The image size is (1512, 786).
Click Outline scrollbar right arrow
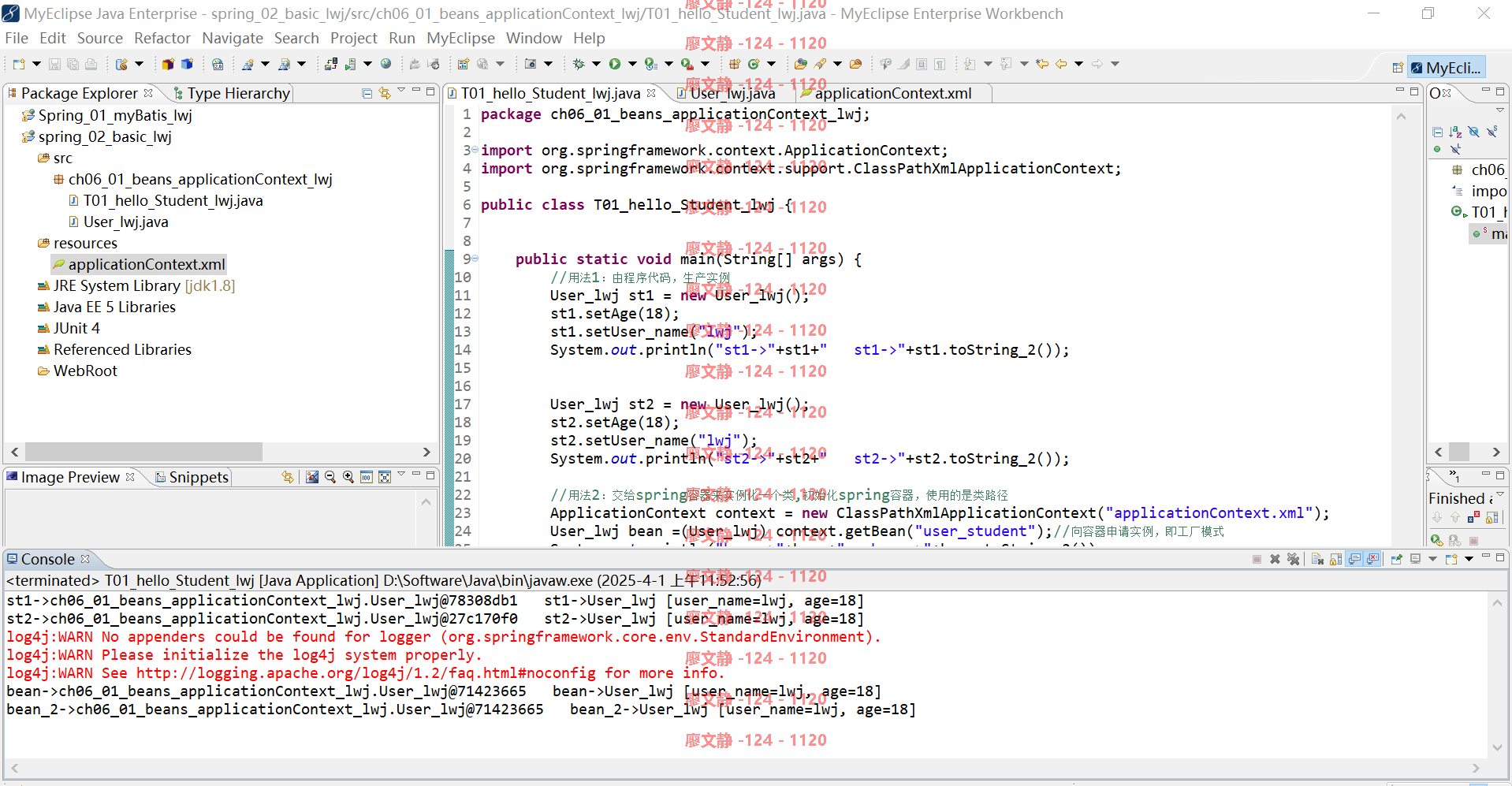[x=1495, y=452]
